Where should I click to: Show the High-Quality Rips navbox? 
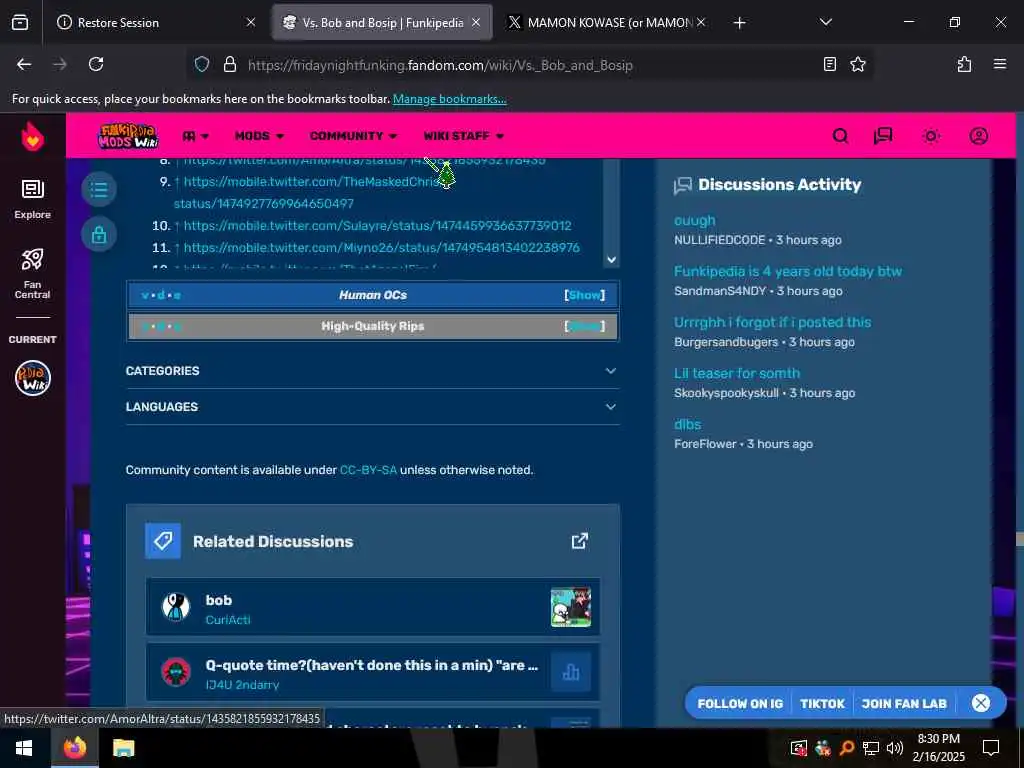(x=584, y=326)
